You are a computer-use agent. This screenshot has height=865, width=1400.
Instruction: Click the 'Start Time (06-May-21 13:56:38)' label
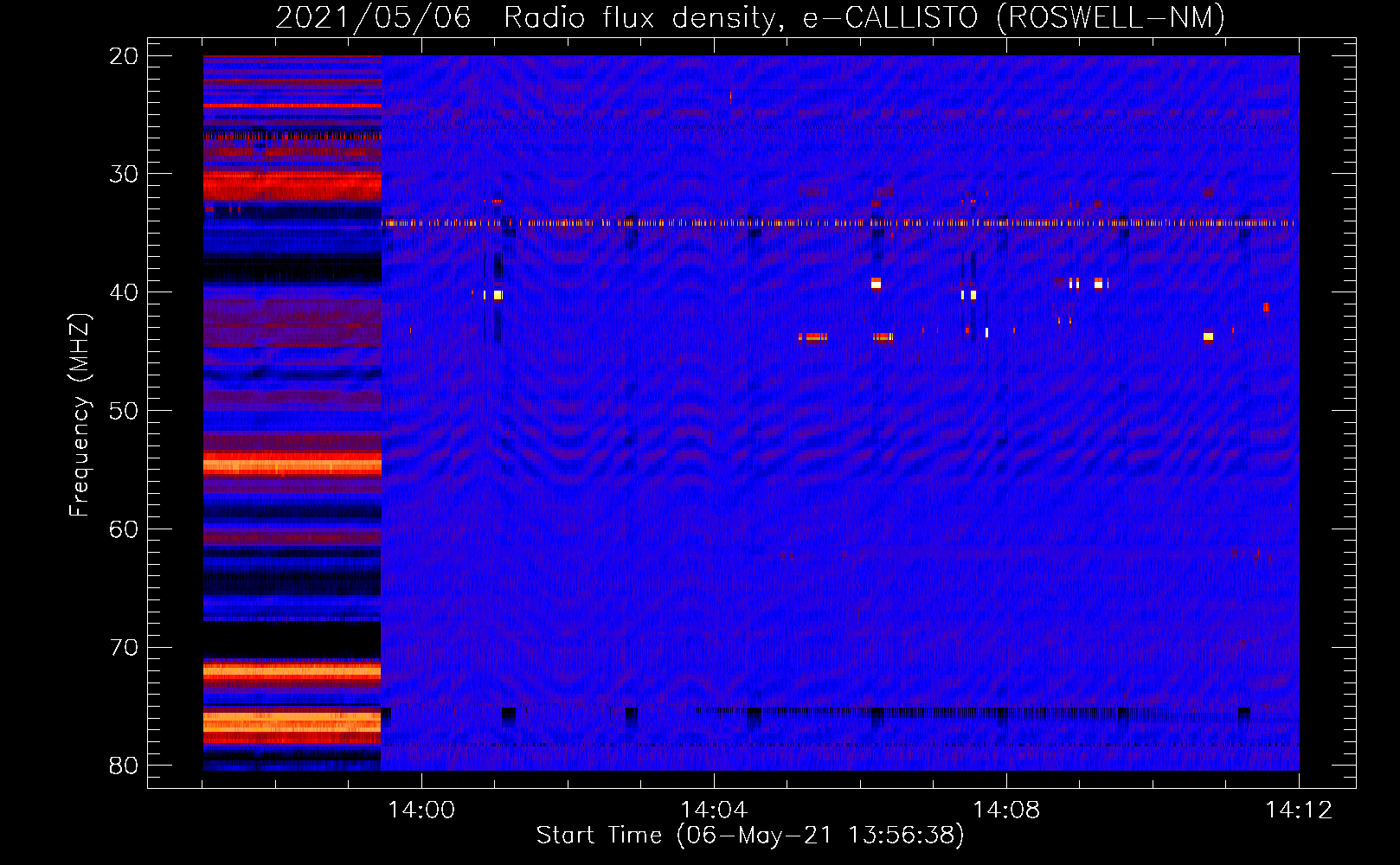(x=750, y=836)
